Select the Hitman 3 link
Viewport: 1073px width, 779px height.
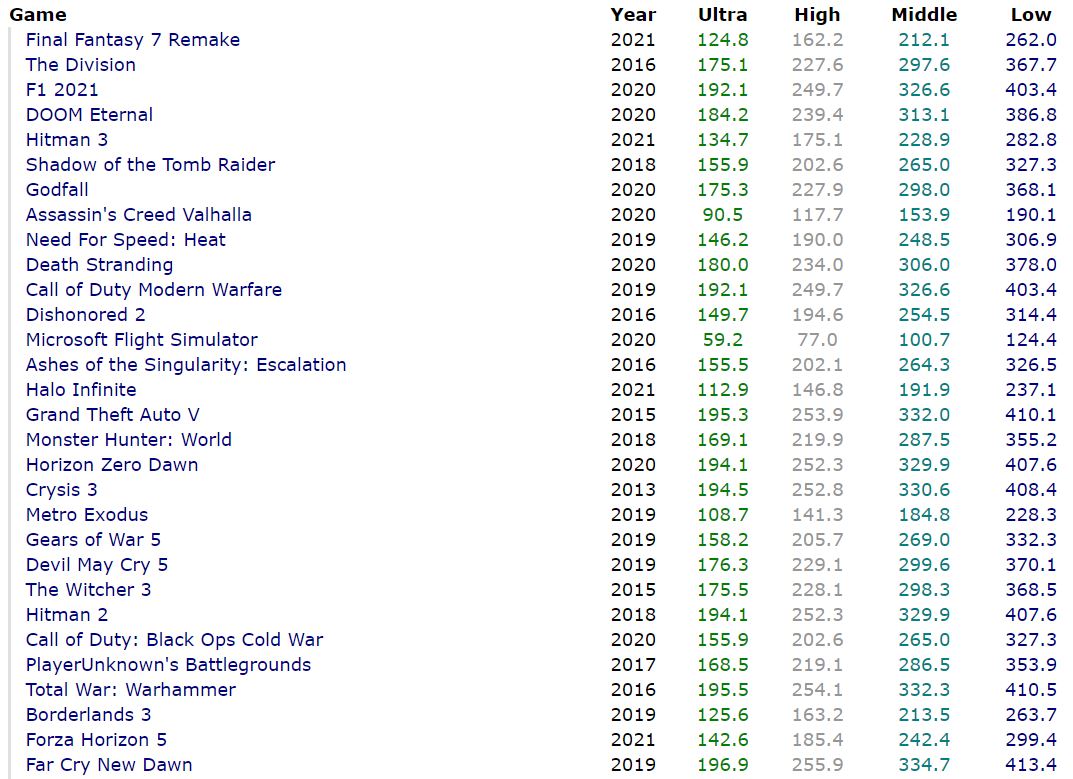click(67, 140)
